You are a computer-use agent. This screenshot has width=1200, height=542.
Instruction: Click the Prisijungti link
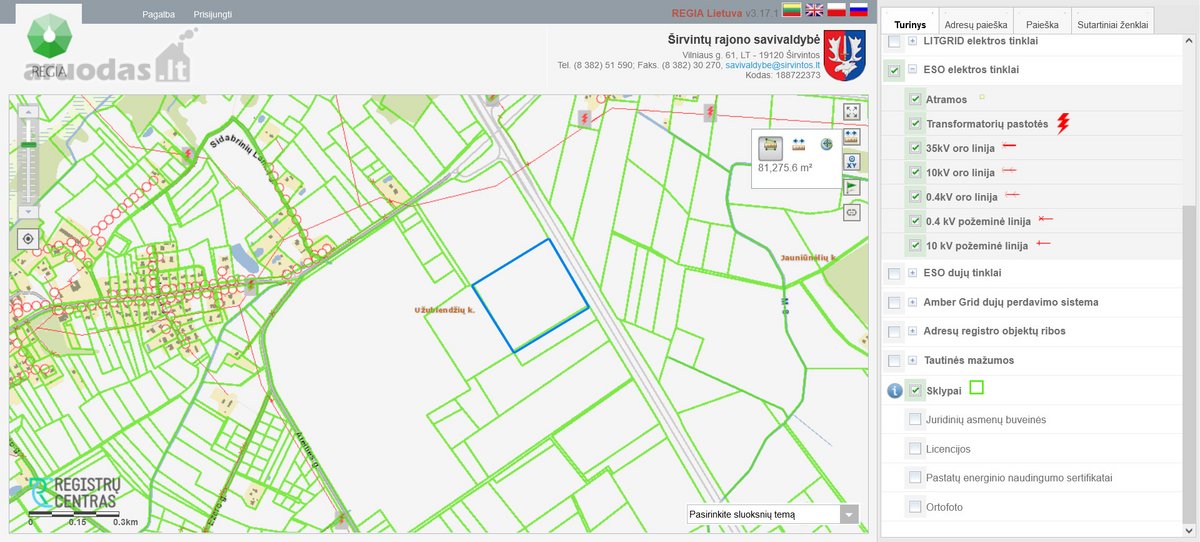click(x=213, y=15)
